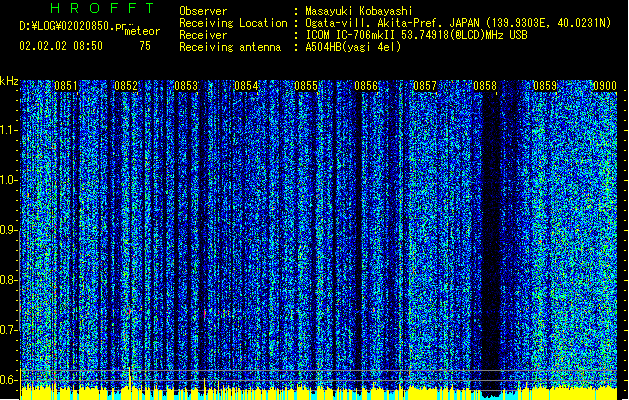Click the 0852 time marker
This screenshot has height=400, width=629.
(126, 86)
